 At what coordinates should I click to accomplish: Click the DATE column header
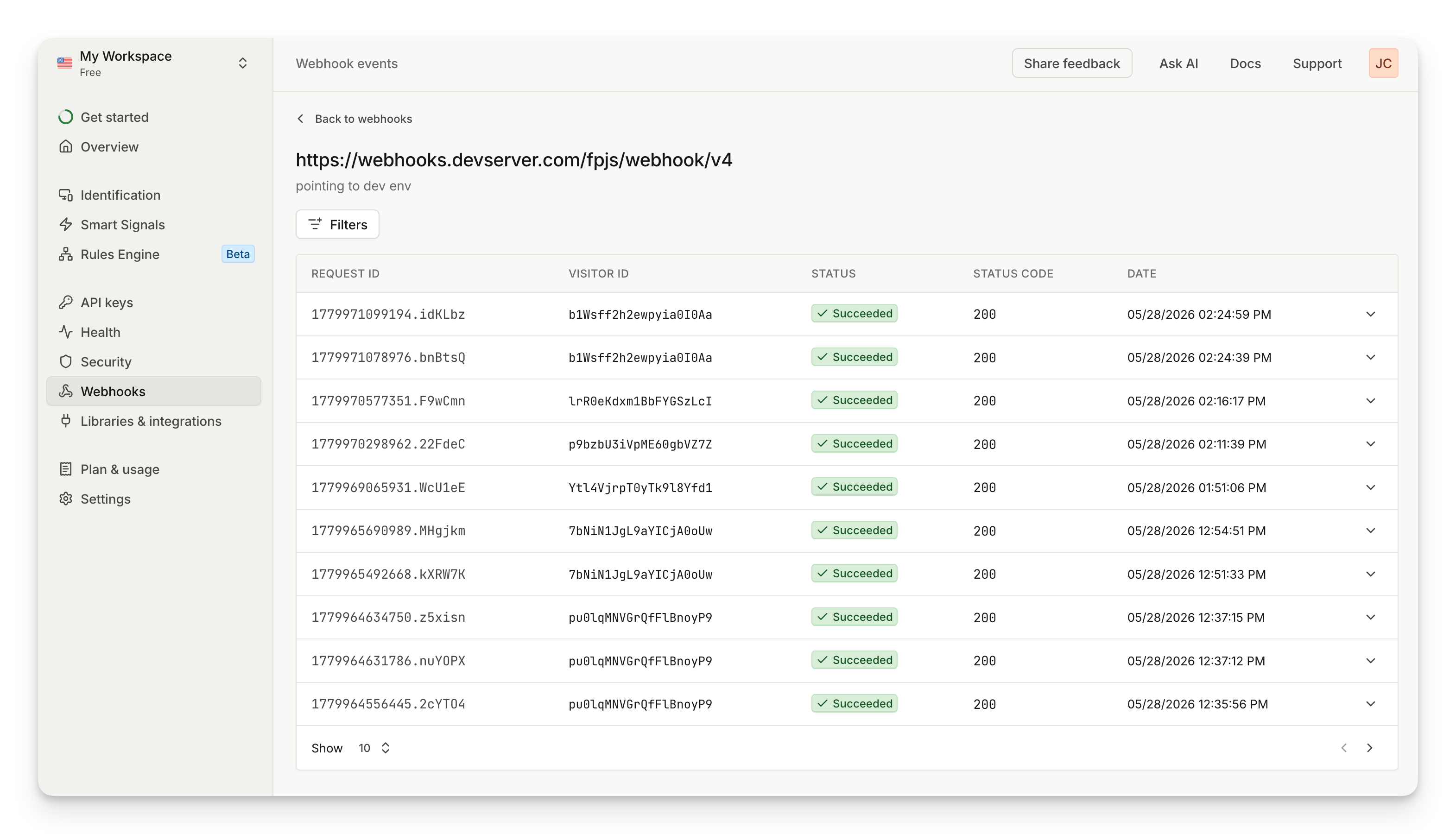pyautogui.click(x=1141, y=274)
